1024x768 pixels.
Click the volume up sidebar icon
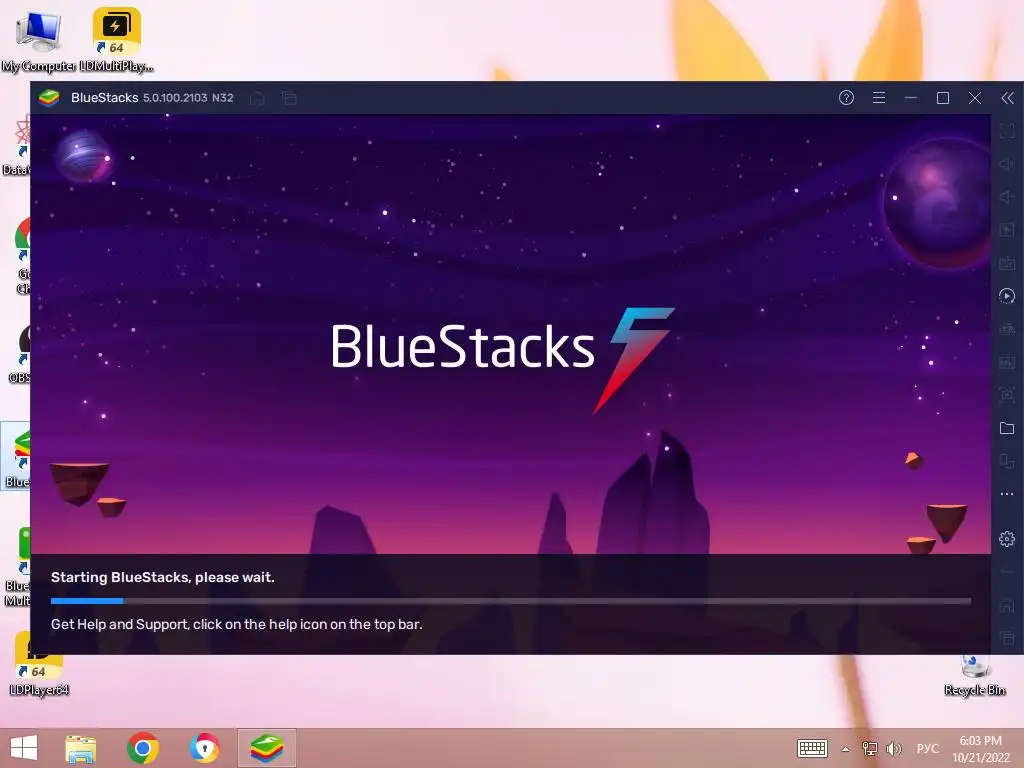[x=1007, y=164]
